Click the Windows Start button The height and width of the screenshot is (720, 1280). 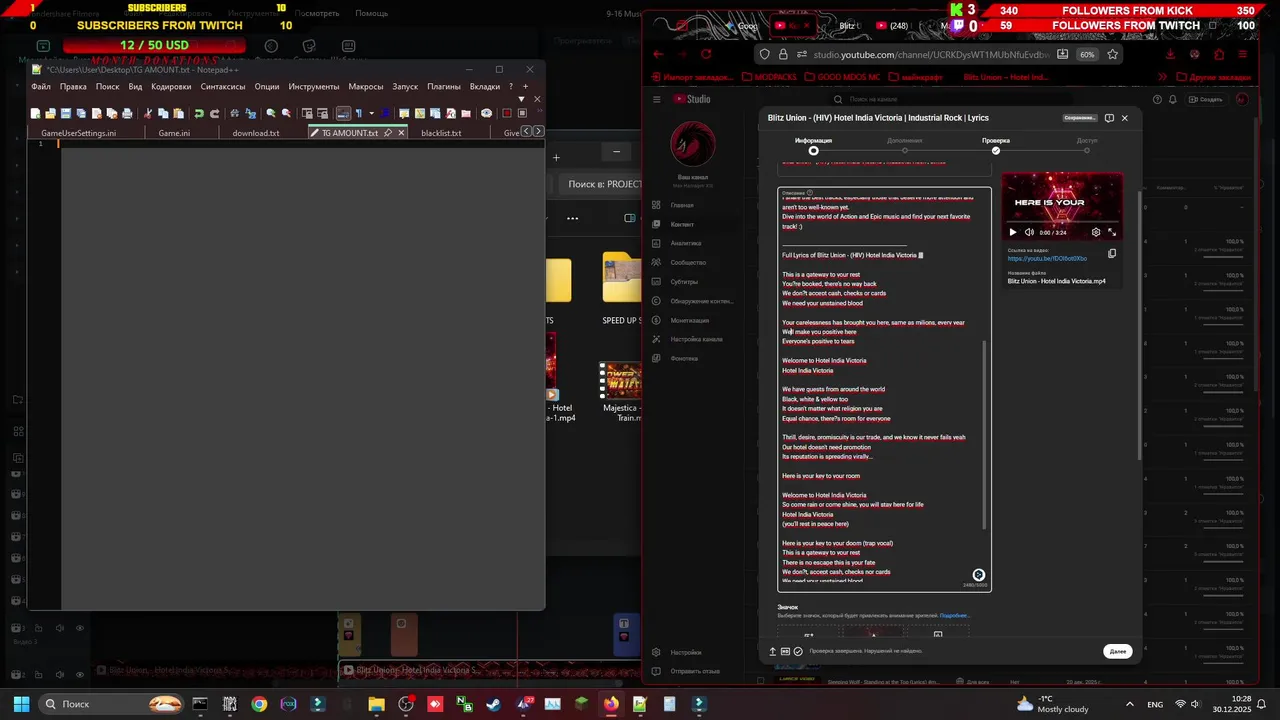(x=21, y=704)
